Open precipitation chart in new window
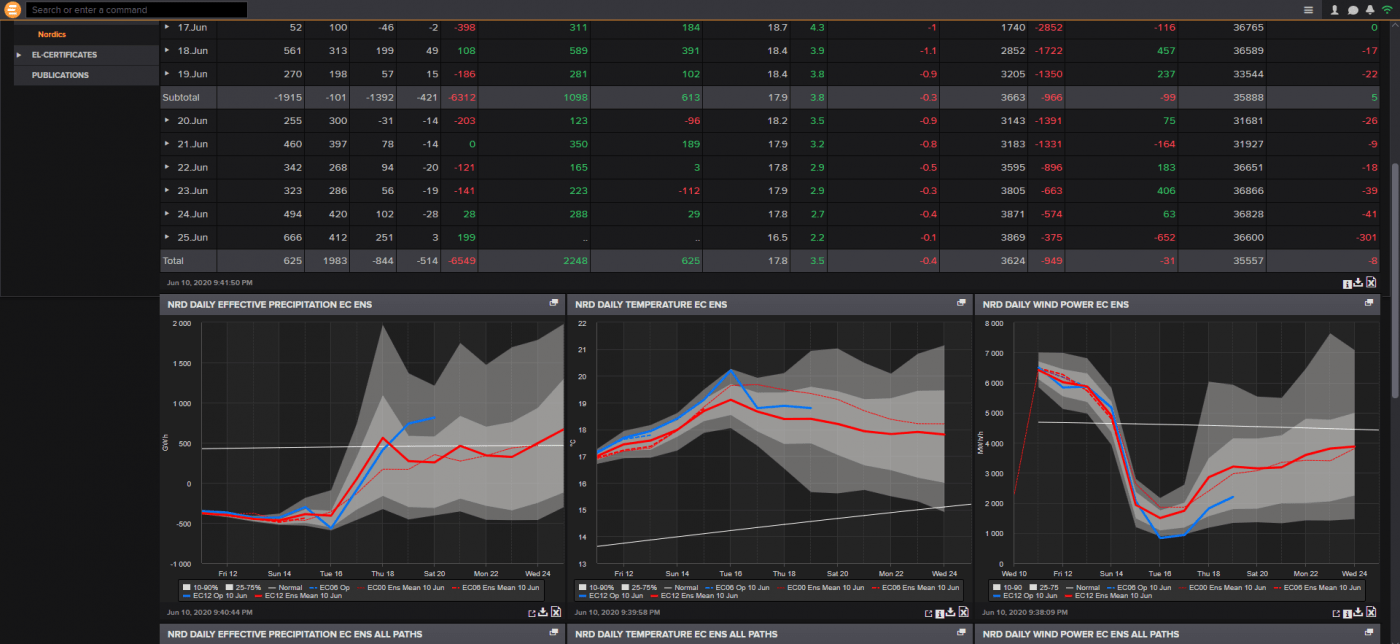Screen dimensions: 1400x644 coord(531,612)
